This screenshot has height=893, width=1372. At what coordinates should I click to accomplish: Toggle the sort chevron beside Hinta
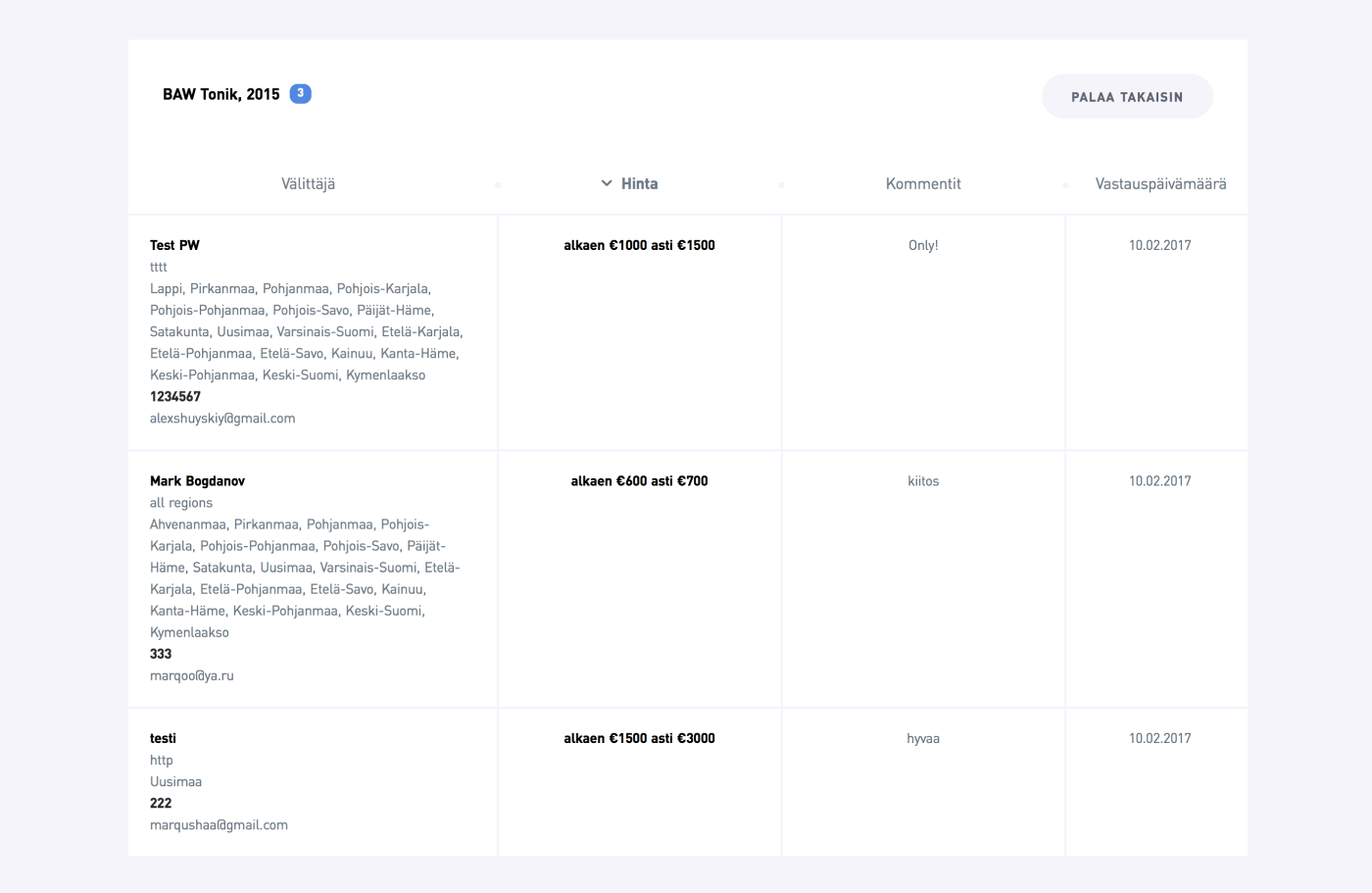click(607, 183)
